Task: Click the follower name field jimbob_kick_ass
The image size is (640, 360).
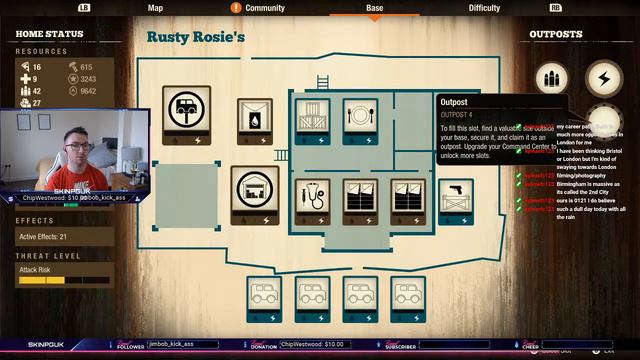Action: click(x=183, y=344)
